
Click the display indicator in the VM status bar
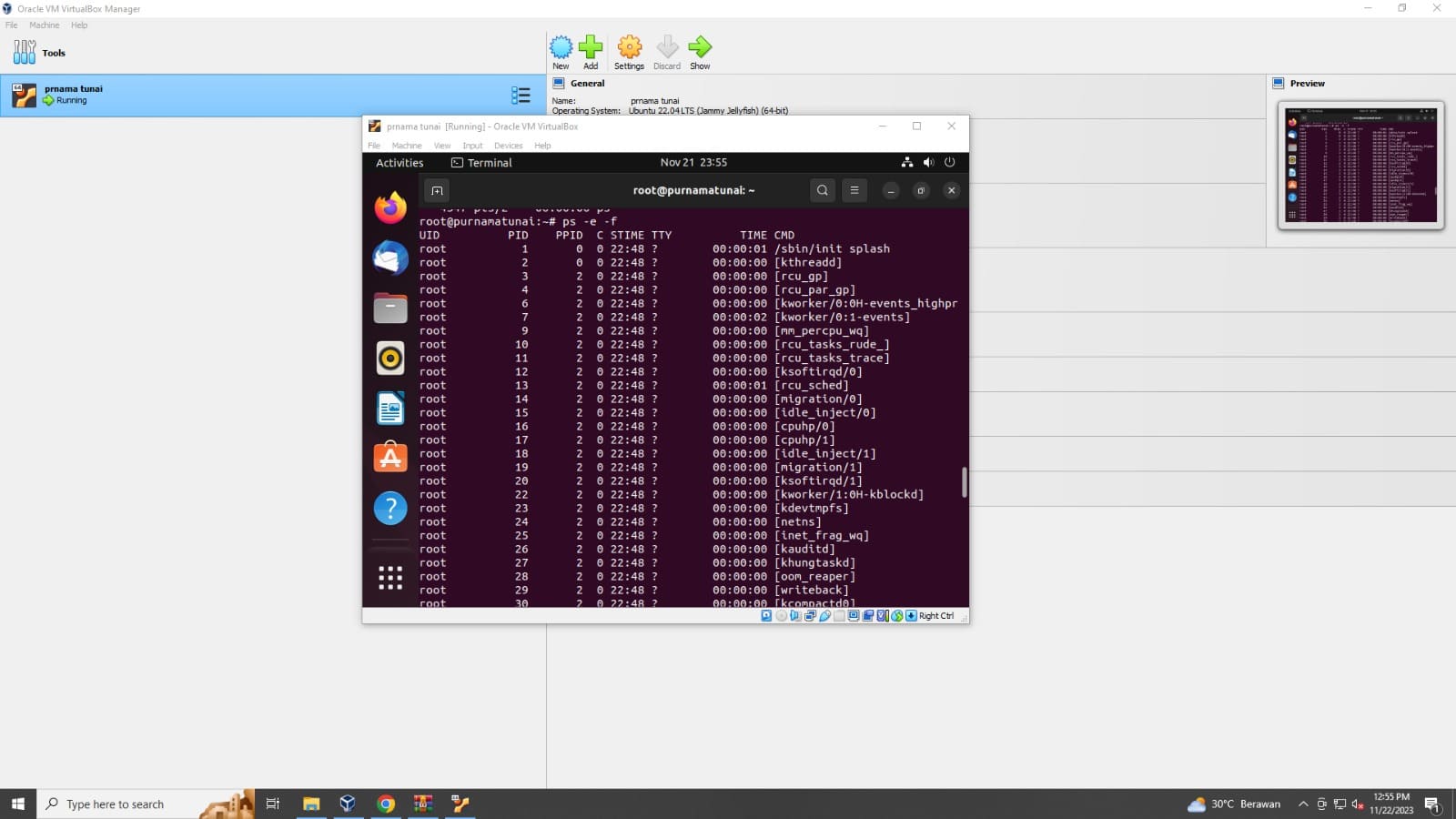[854, 616]
